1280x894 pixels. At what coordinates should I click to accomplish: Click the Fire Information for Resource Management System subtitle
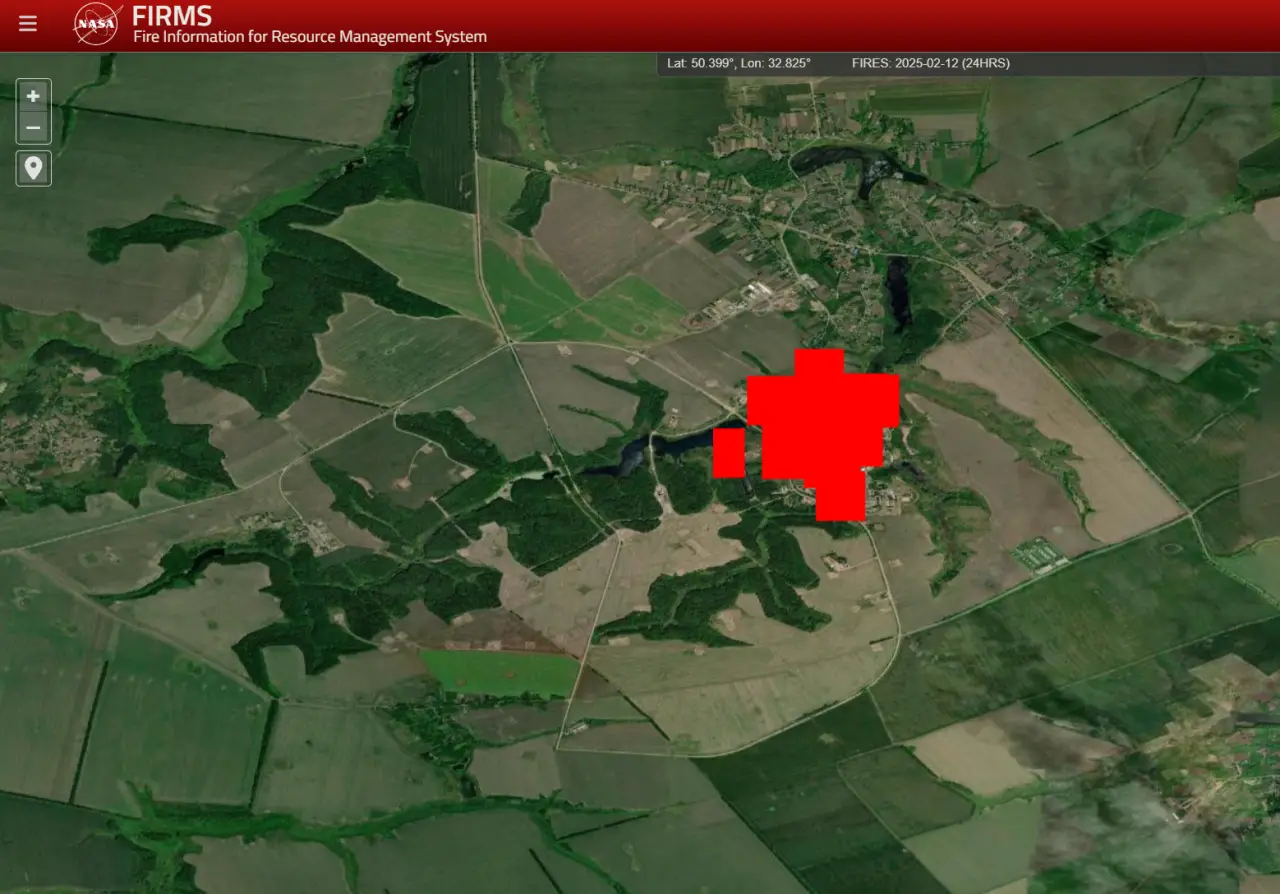tap(310, 37)
